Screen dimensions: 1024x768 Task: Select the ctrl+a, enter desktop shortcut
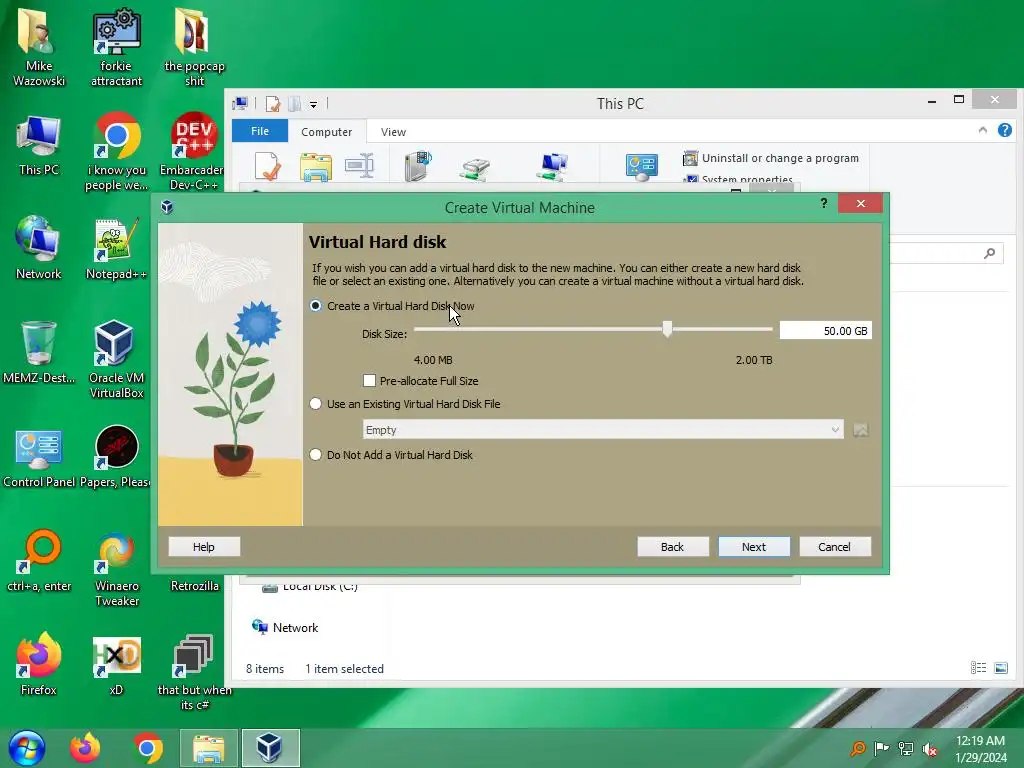39,560
